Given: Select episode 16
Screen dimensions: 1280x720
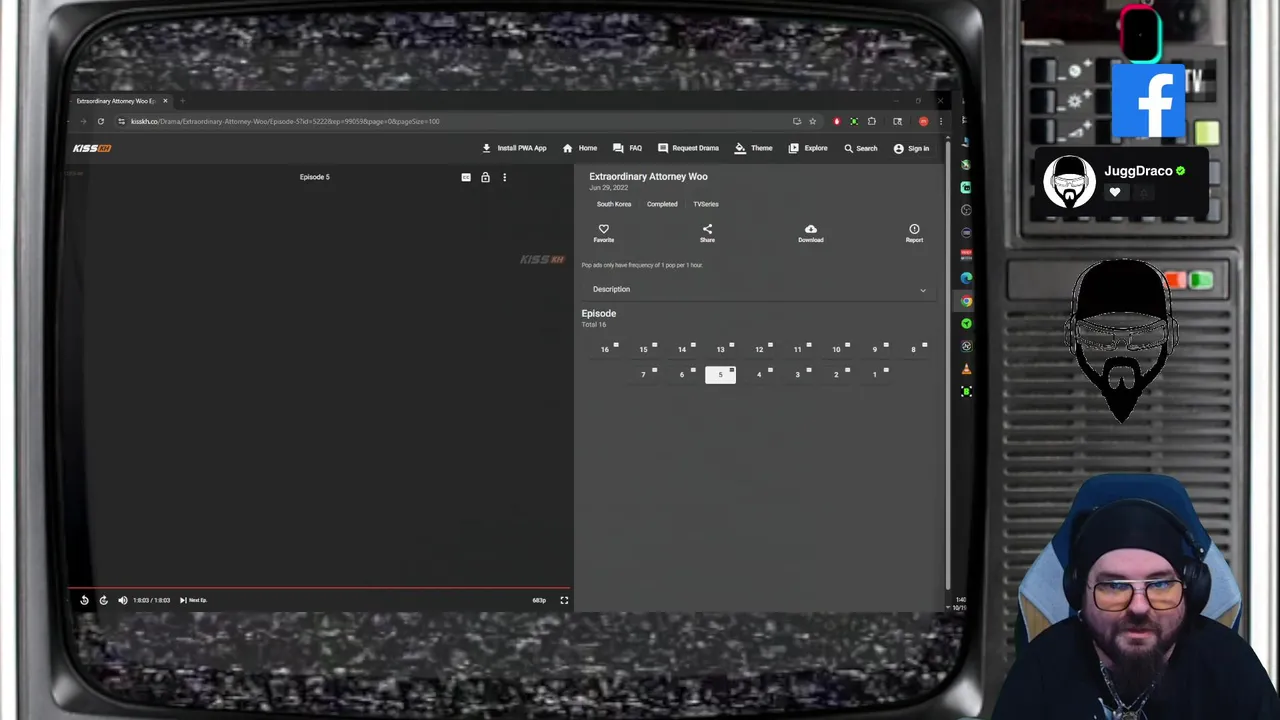Looking at the screenshot, I should (605, 349).
